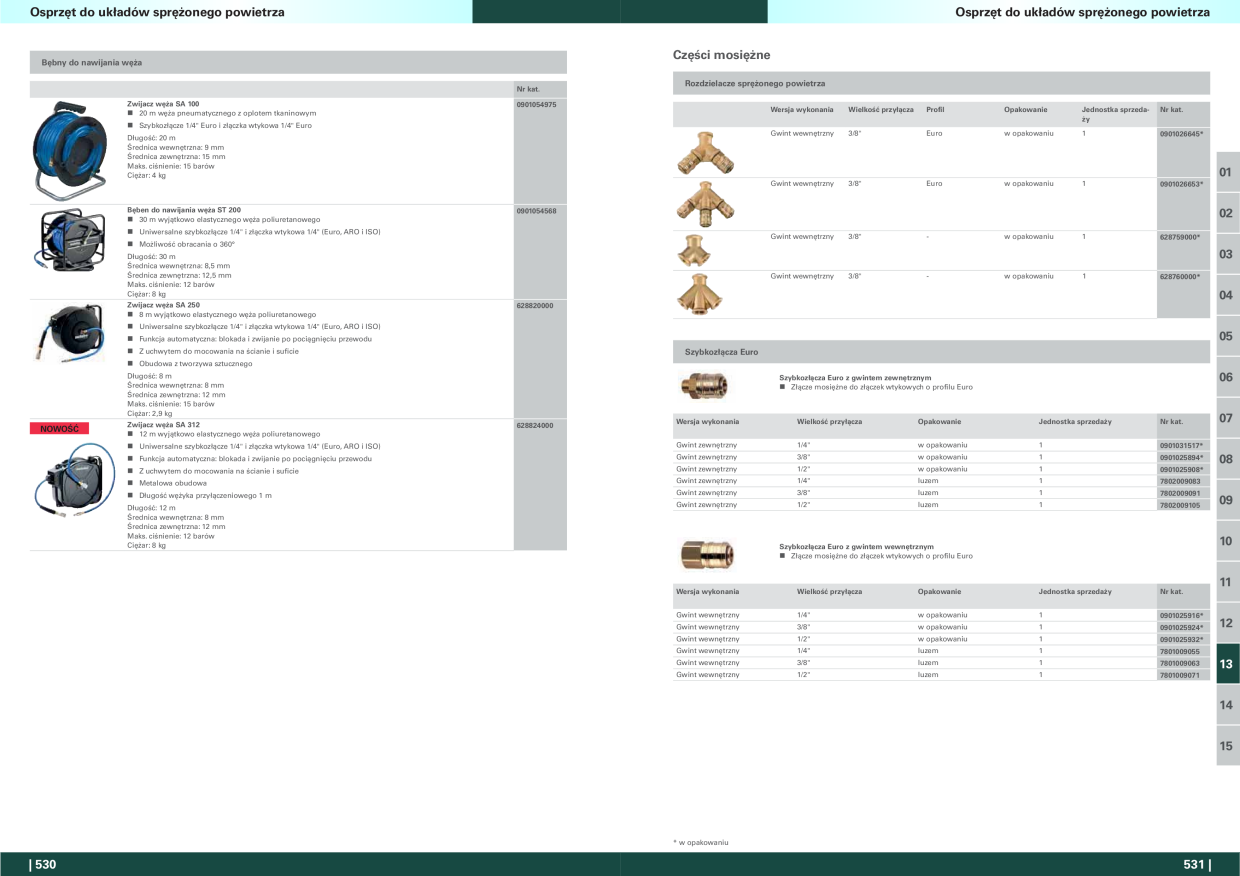Select catalog number 628759000*
This screenshot has width=1240, height=876.
[x=1179, y=237]
